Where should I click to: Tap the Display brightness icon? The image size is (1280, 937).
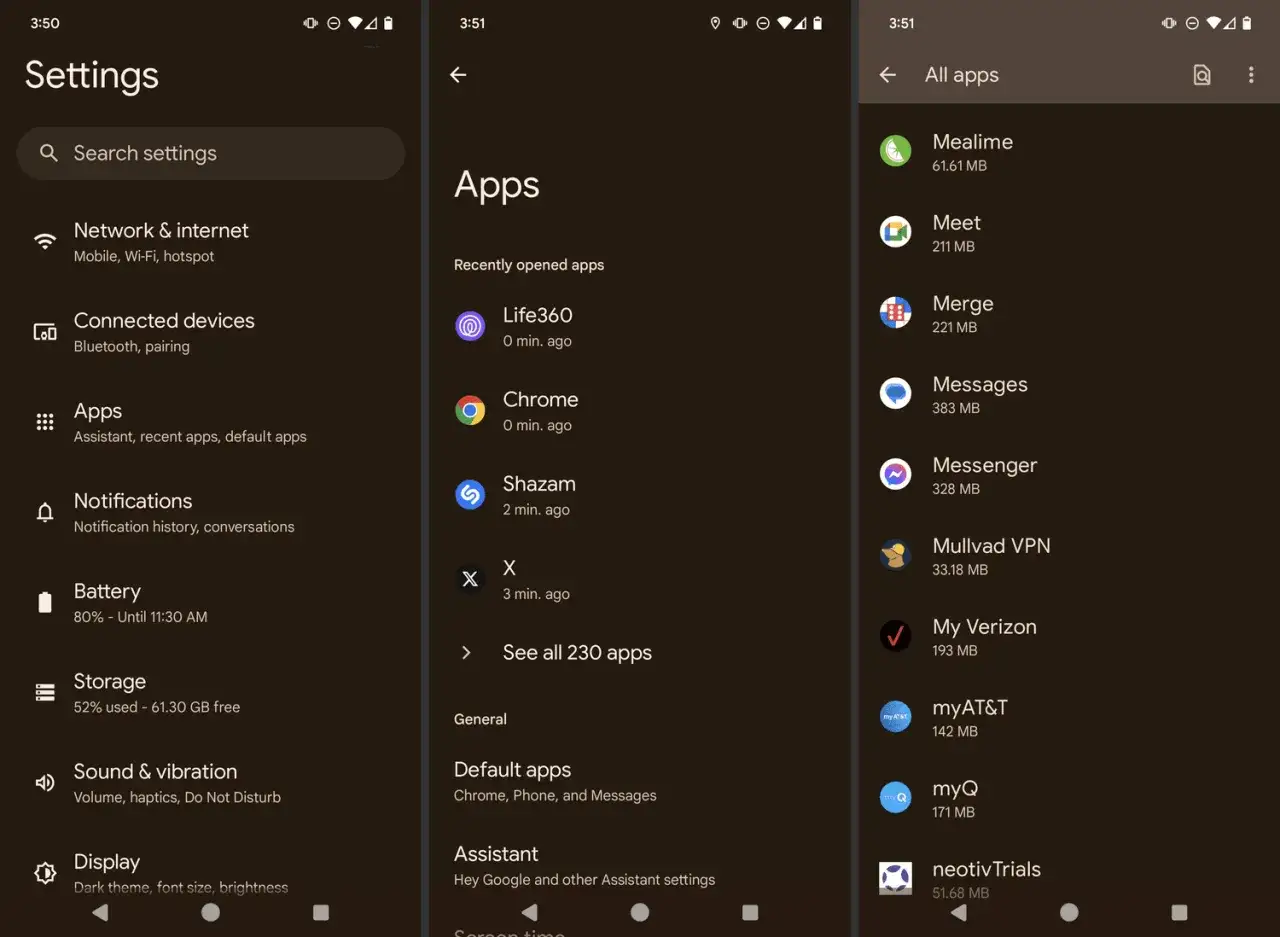[45, 872]
